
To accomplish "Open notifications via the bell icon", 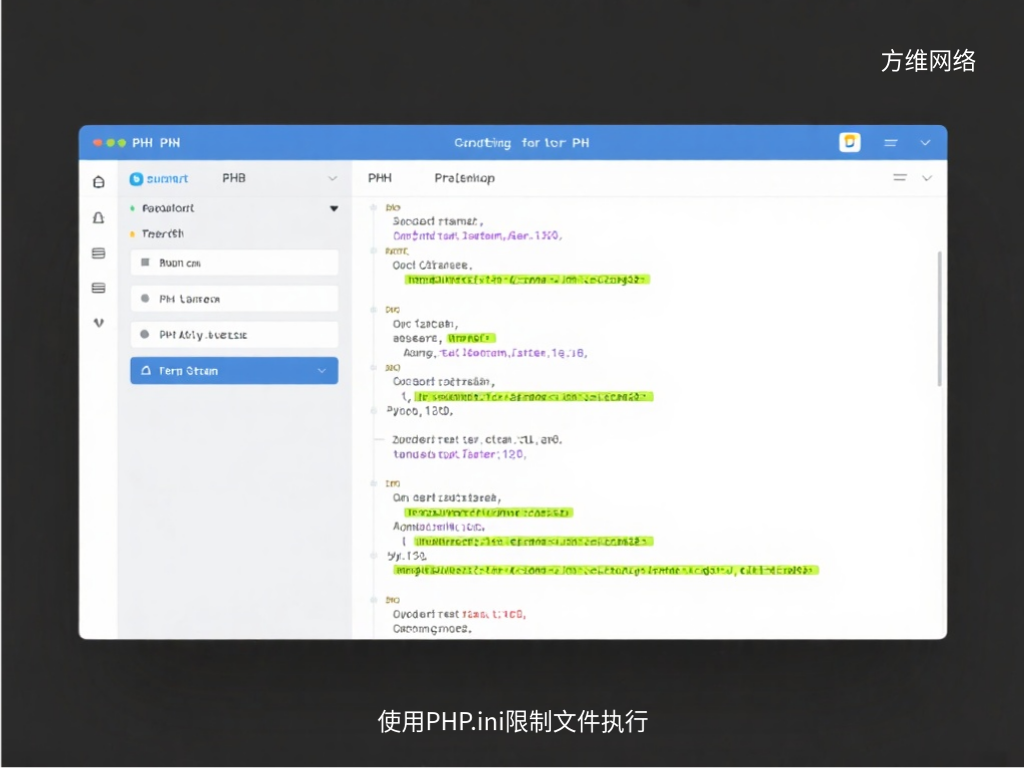I will coord(97,217).
